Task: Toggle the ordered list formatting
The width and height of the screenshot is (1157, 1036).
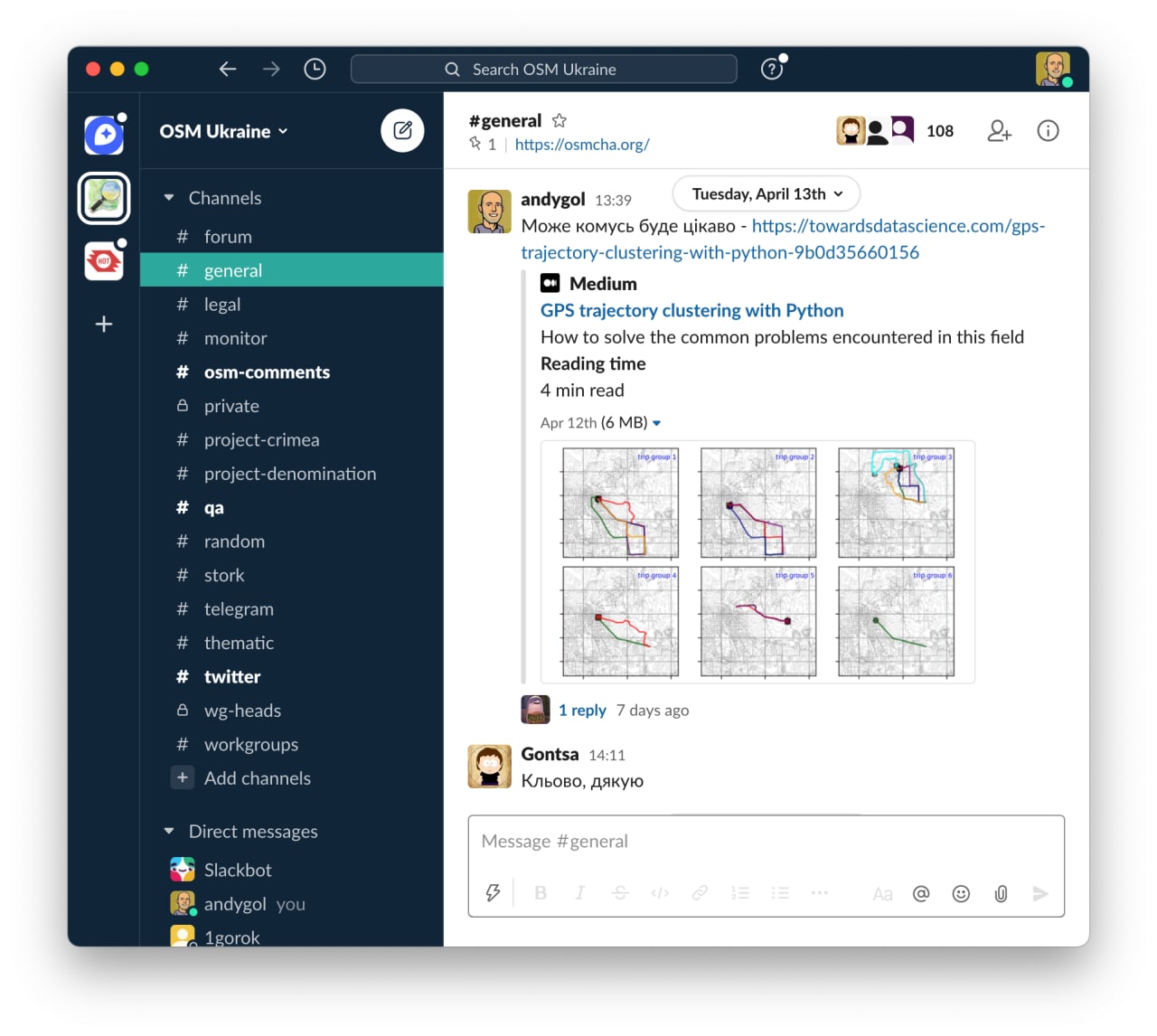Action: (740, 893)
